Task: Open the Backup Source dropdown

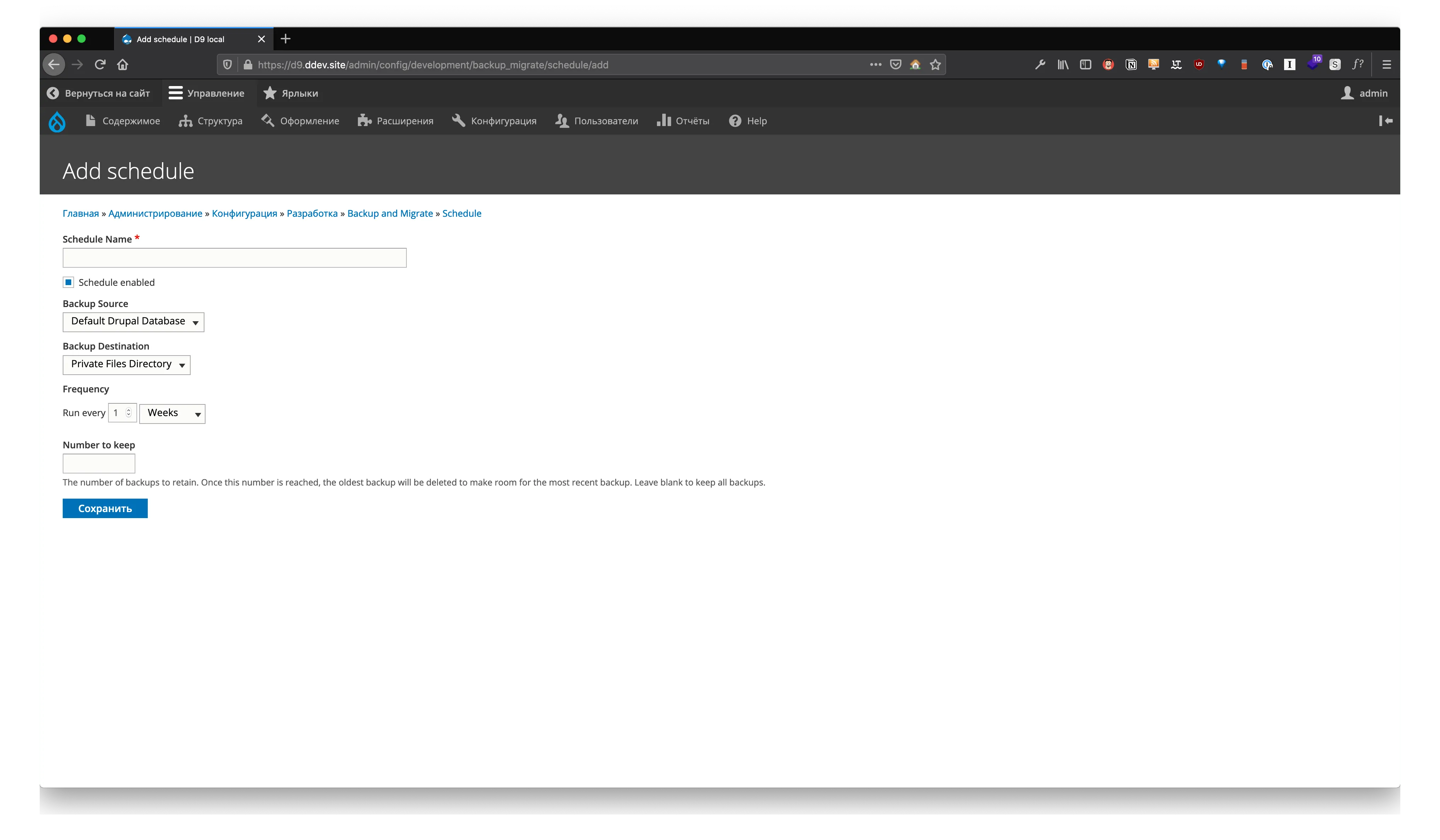Action: (x=133, y=322)
